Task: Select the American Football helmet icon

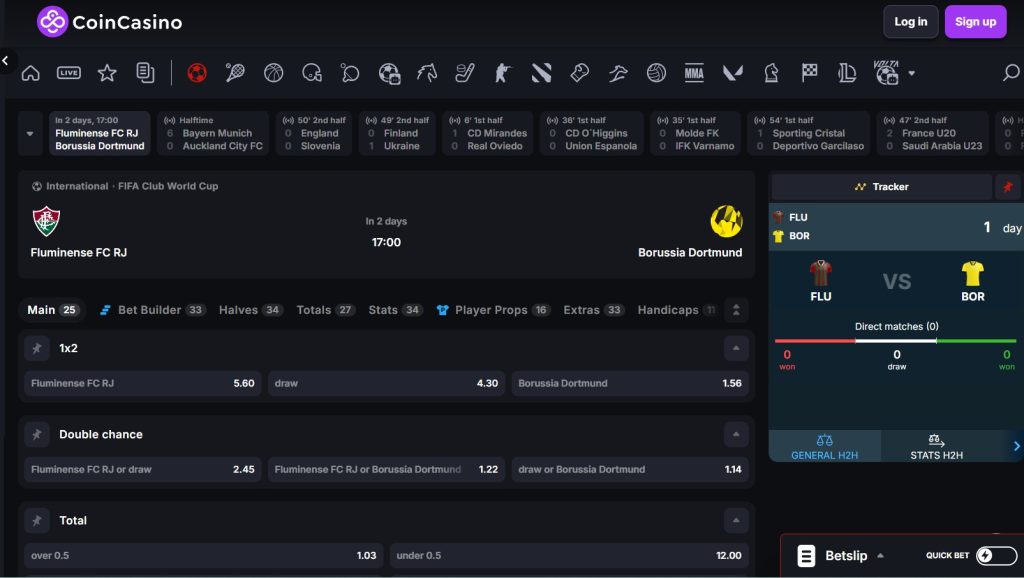Action: (x=312, y=72)
